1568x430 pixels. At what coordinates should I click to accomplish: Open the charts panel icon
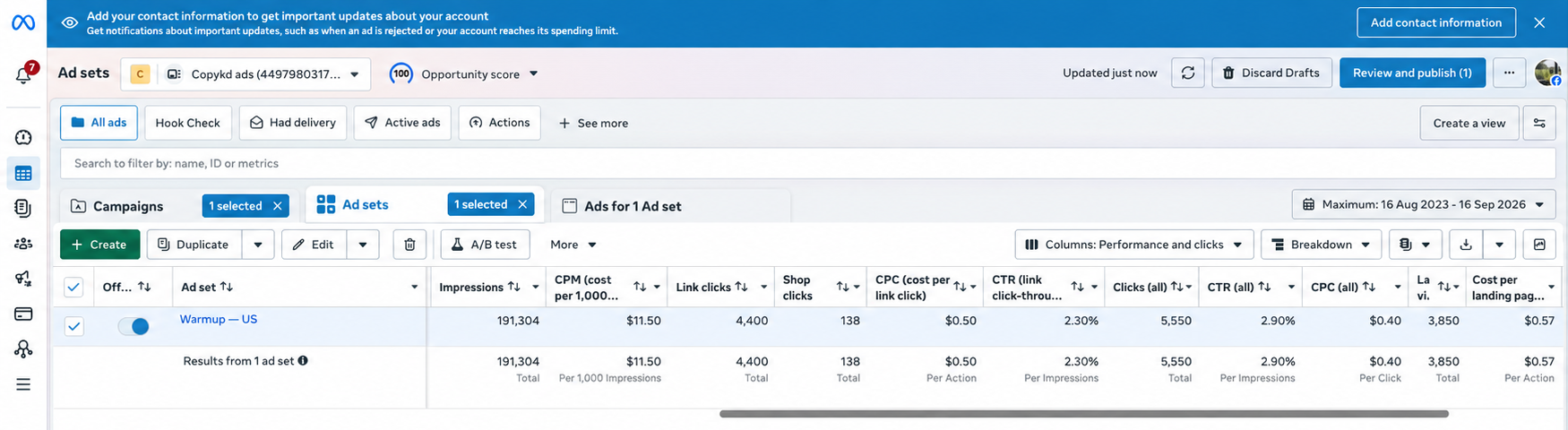(x=1539, y=245)
